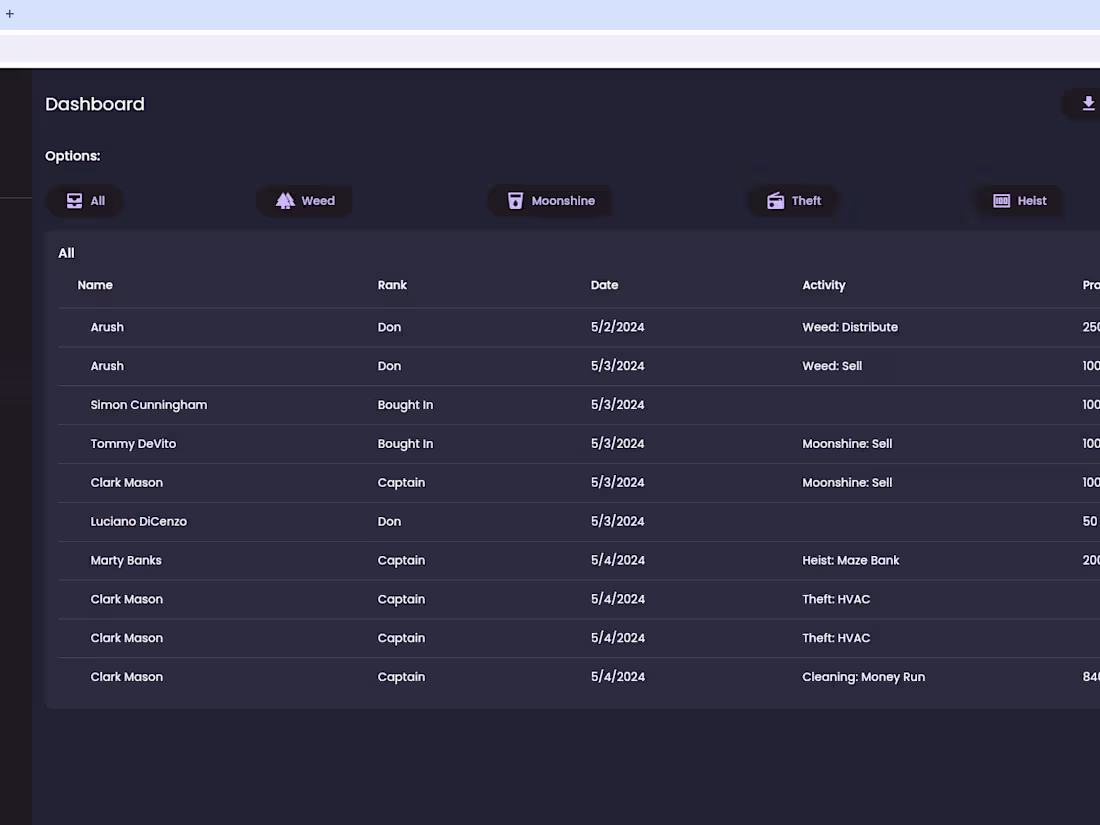
Task: Click Heist: Maze Bank activity cell
Action: pos(850,560)
